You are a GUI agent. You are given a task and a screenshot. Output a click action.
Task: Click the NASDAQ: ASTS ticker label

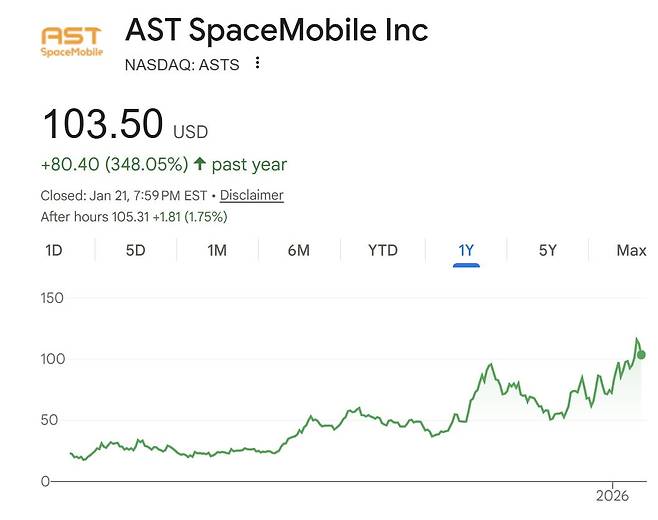coord(181,65)
